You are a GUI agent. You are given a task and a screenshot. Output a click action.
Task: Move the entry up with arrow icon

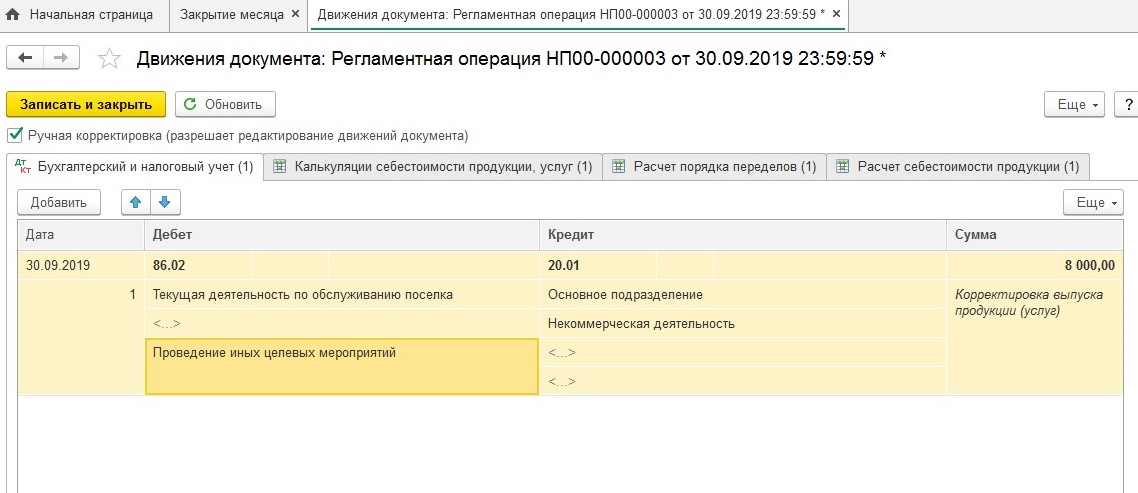click(135, 202)
